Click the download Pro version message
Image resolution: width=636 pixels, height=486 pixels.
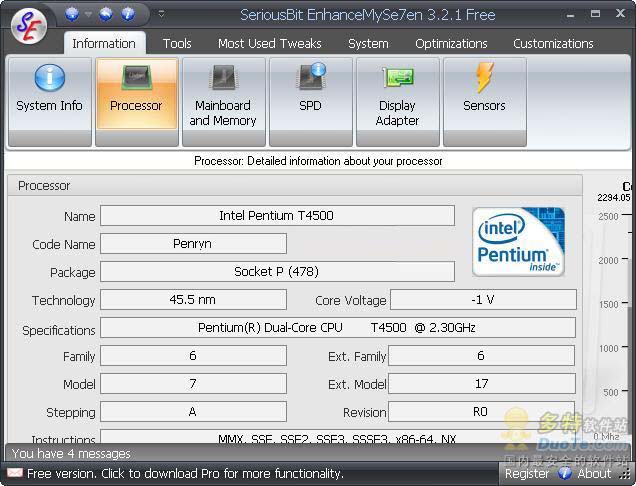(x=185, y=474)
